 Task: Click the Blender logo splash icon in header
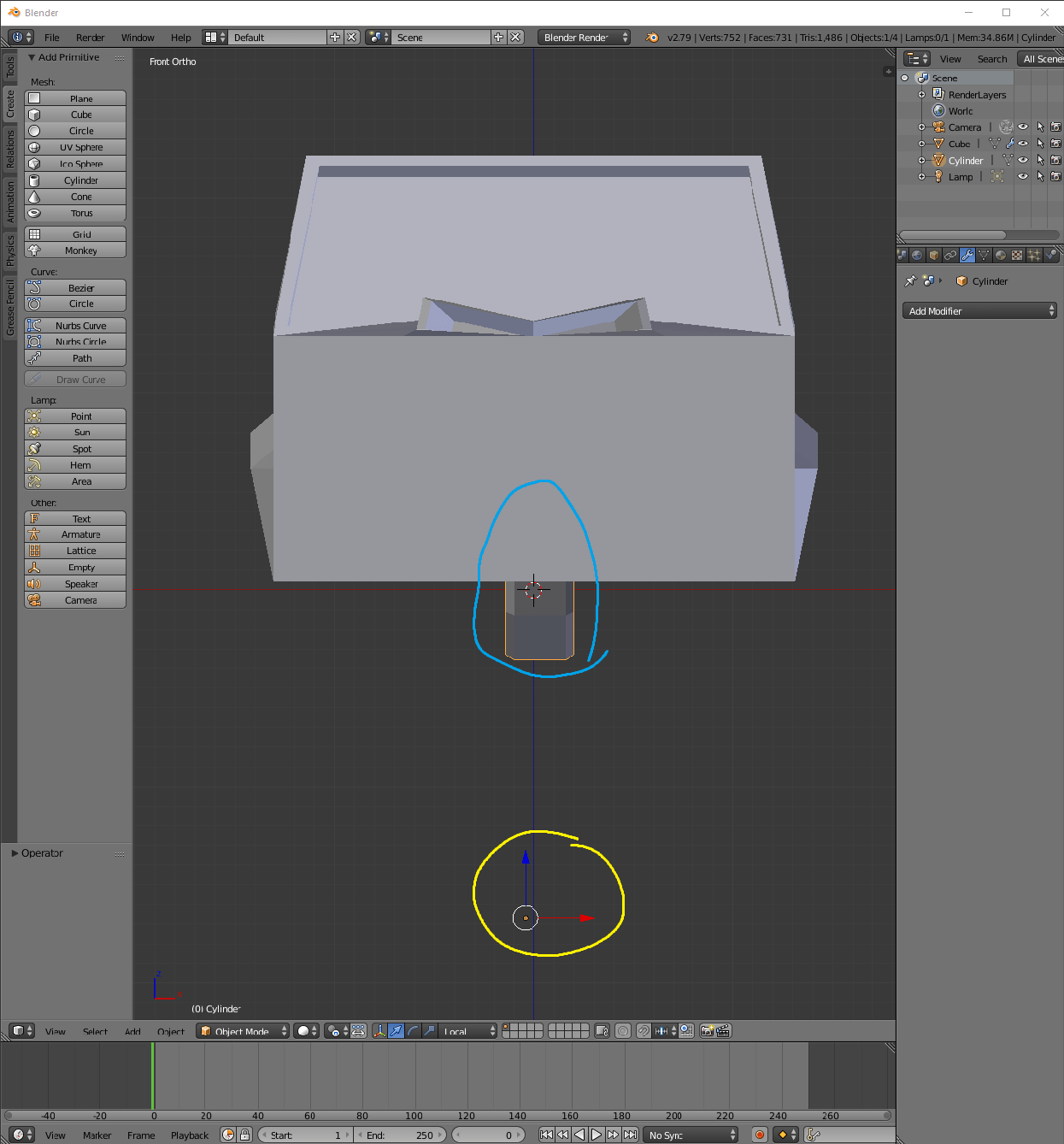652,37
